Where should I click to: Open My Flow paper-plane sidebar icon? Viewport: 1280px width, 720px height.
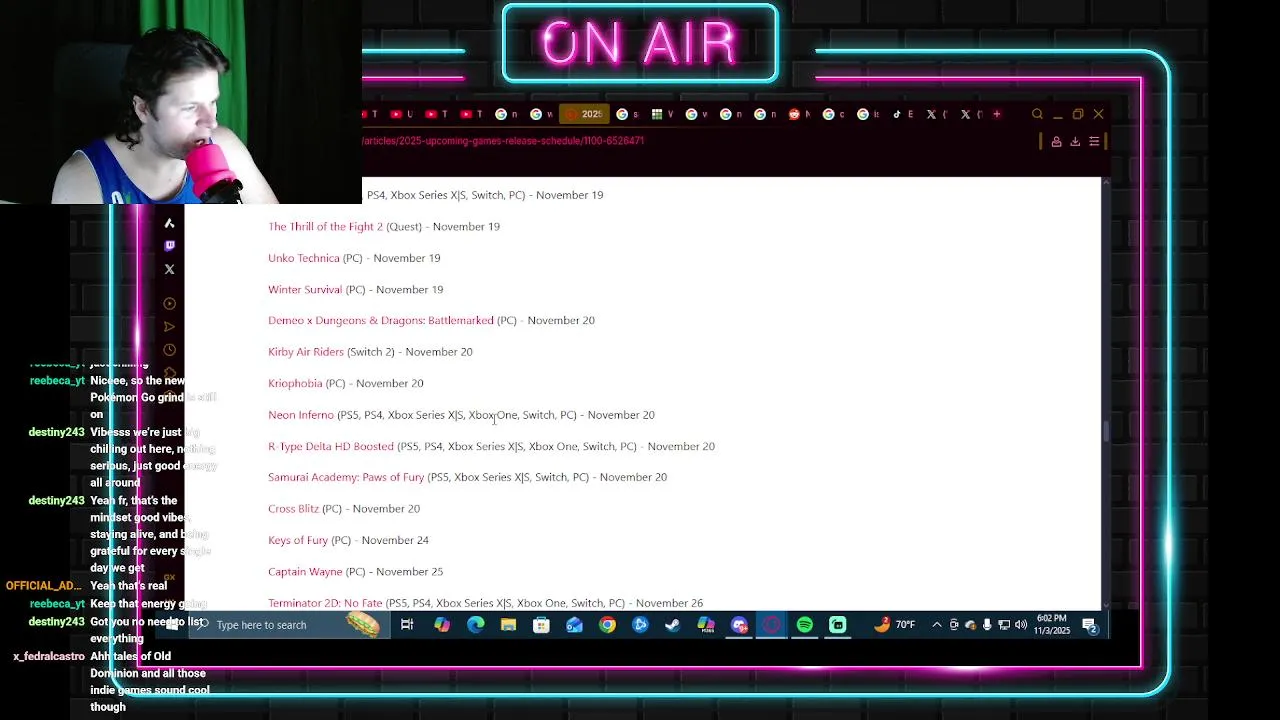point(169,327)
